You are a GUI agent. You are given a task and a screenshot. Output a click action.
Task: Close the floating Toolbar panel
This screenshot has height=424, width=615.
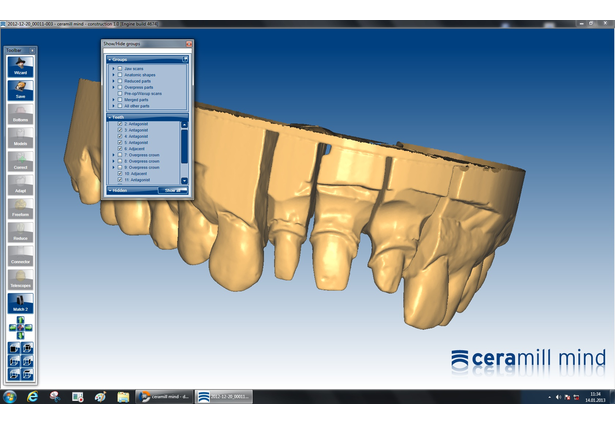(32, 50)
